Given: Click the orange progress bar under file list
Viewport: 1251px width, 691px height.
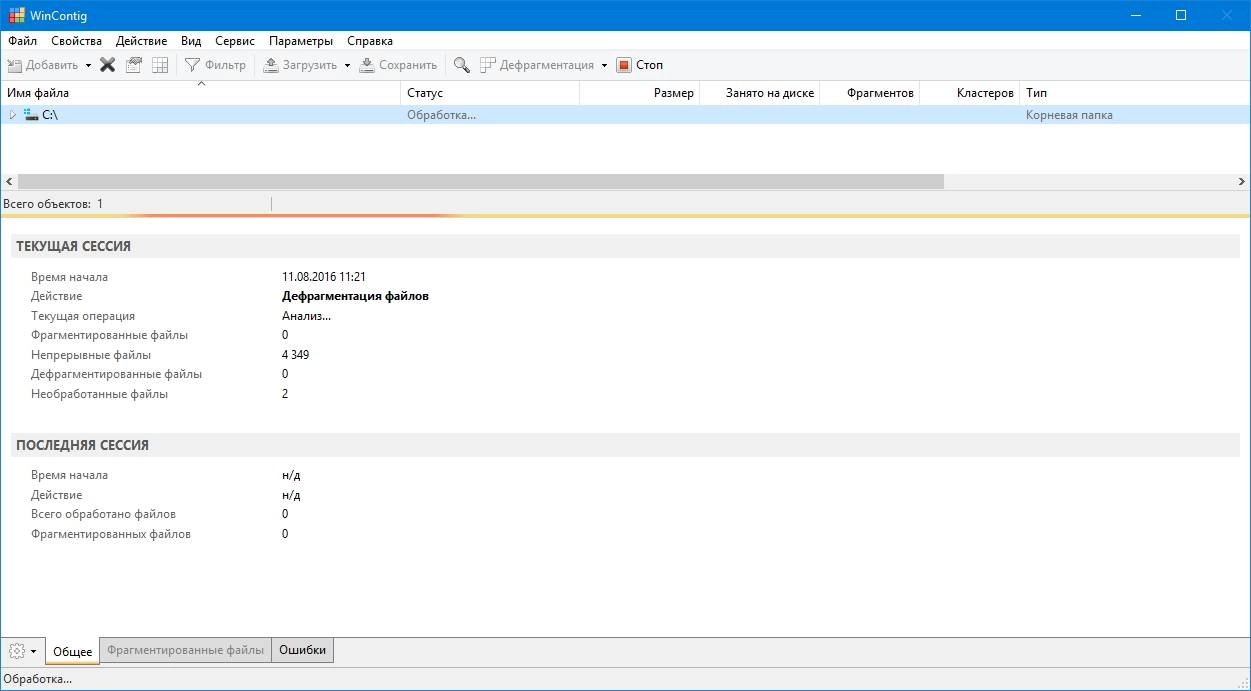Looking at the screenshot, I should 625,215.
